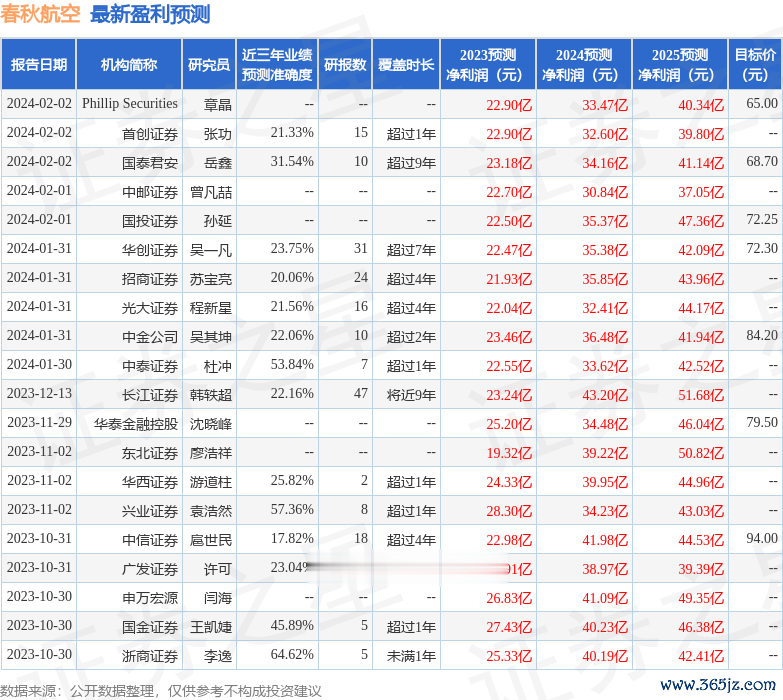
Task: Click analyst name 吴一凡
Action: coord(211,250)
